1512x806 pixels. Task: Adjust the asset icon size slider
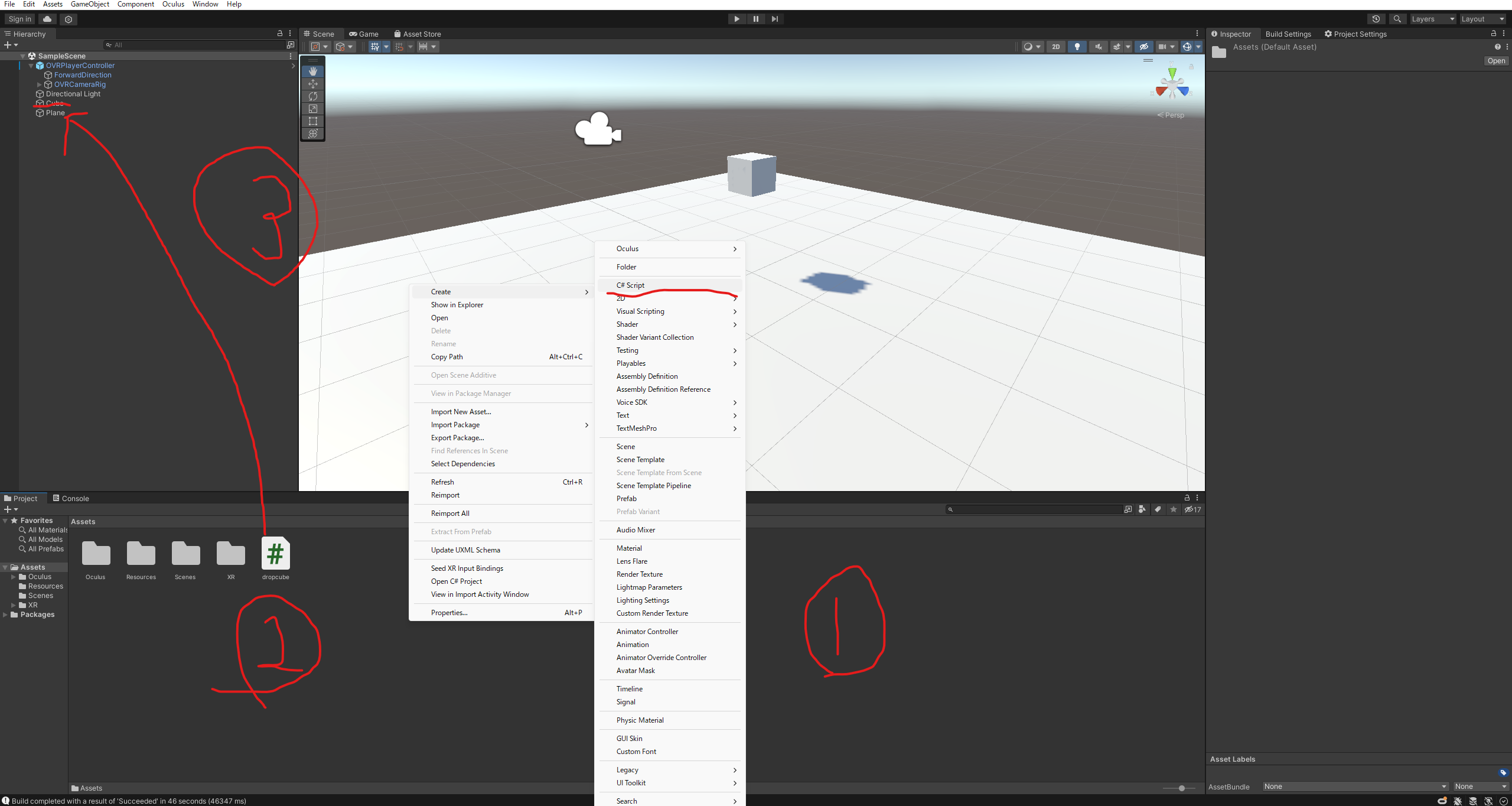(x=1181, y=788)
